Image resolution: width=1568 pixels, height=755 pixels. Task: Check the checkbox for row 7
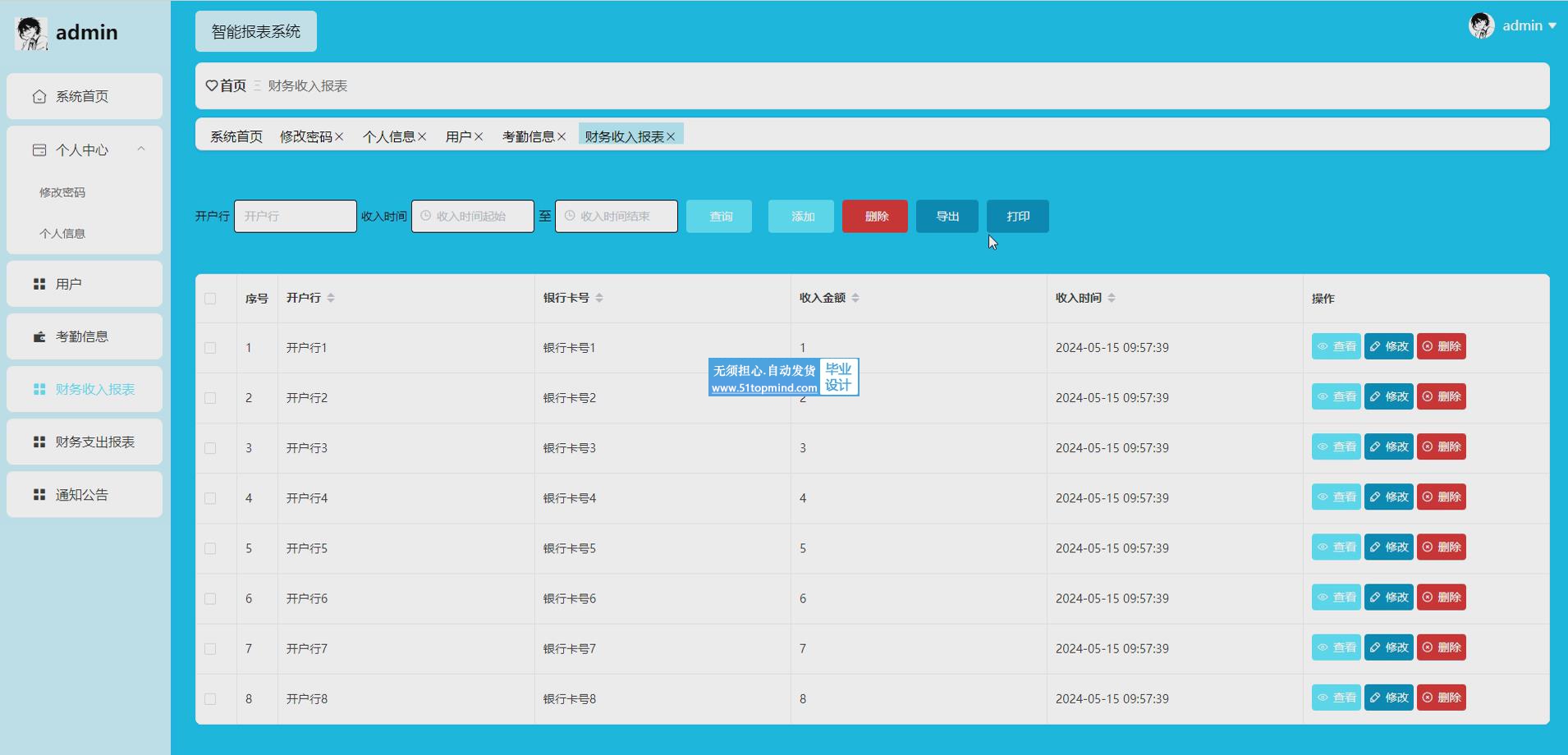point(210,648)
